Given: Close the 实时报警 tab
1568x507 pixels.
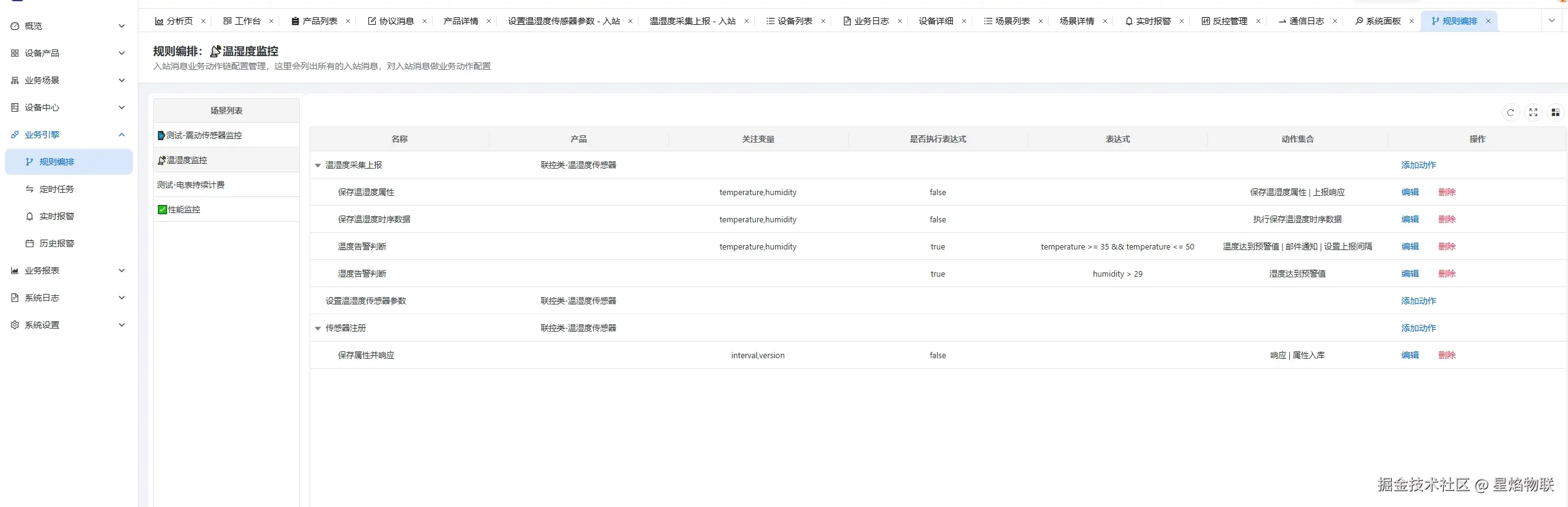Looking at the screenshot, I should [1182, 21].
